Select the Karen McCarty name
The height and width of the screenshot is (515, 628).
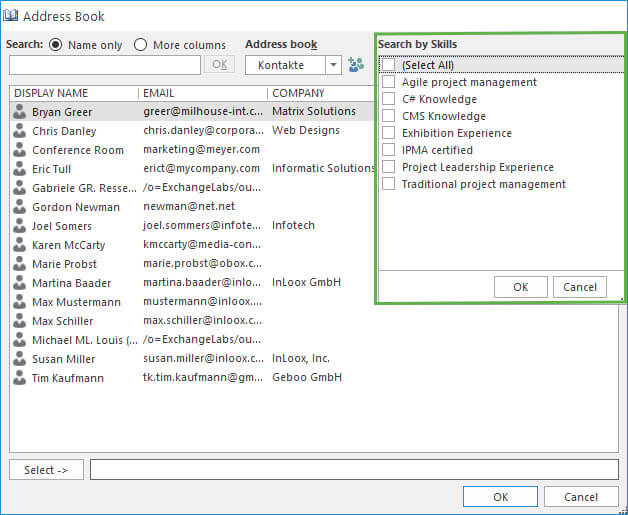(68, 245)
